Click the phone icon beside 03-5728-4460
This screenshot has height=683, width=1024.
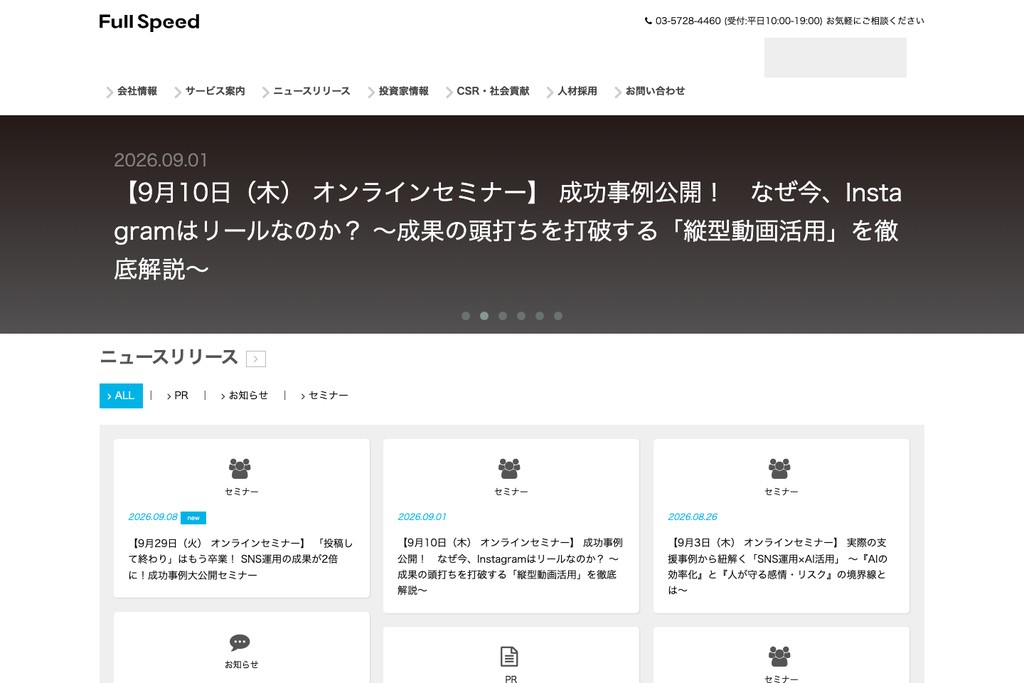click(648, 21)
